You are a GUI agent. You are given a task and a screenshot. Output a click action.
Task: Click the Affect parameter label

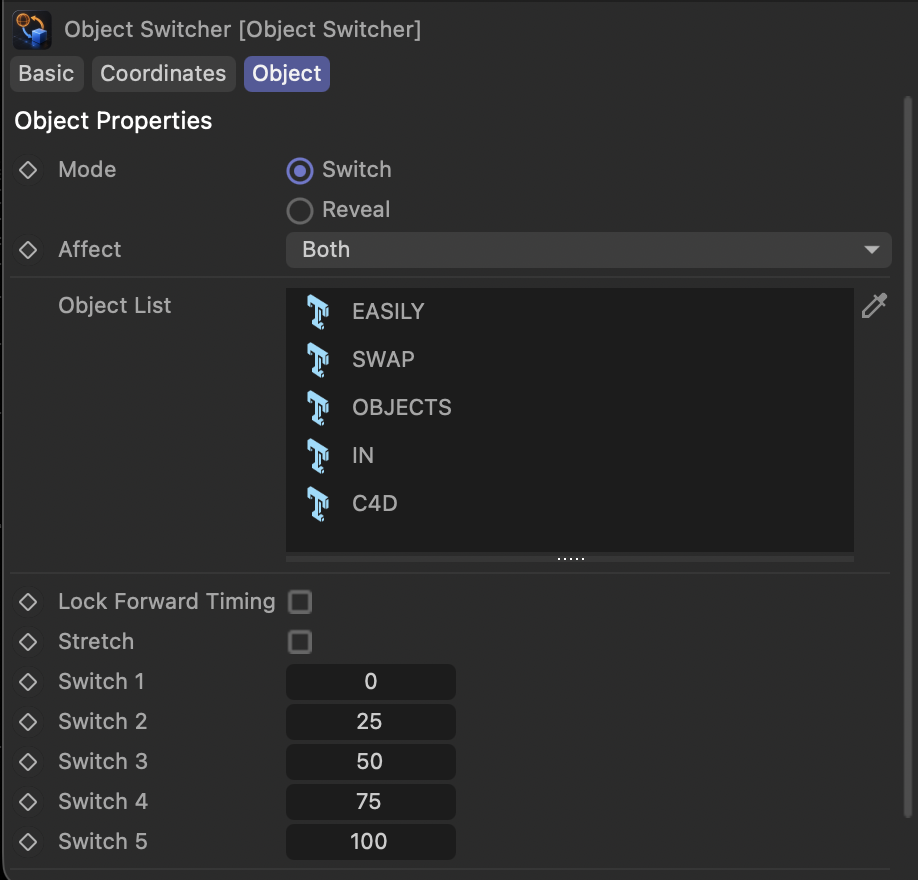point(90,250)
